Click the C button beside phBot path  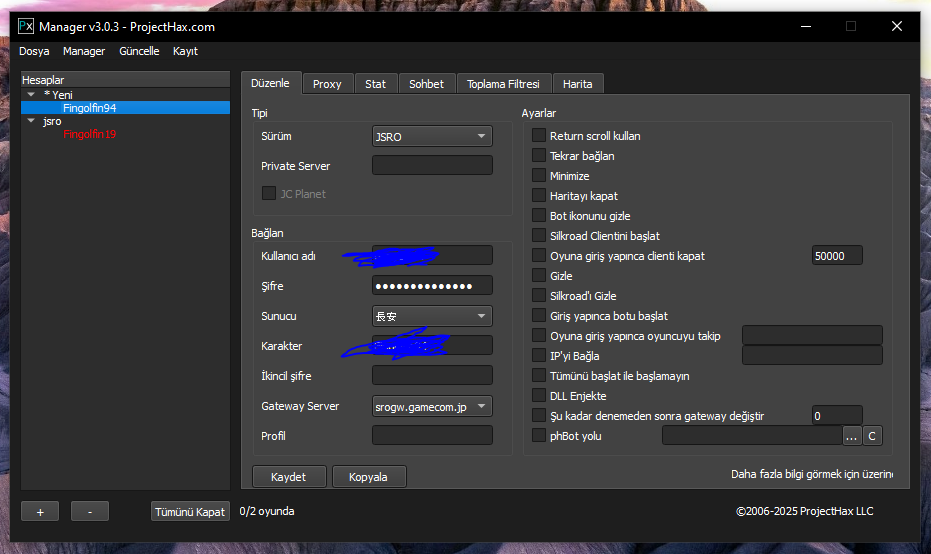[872, 436]
